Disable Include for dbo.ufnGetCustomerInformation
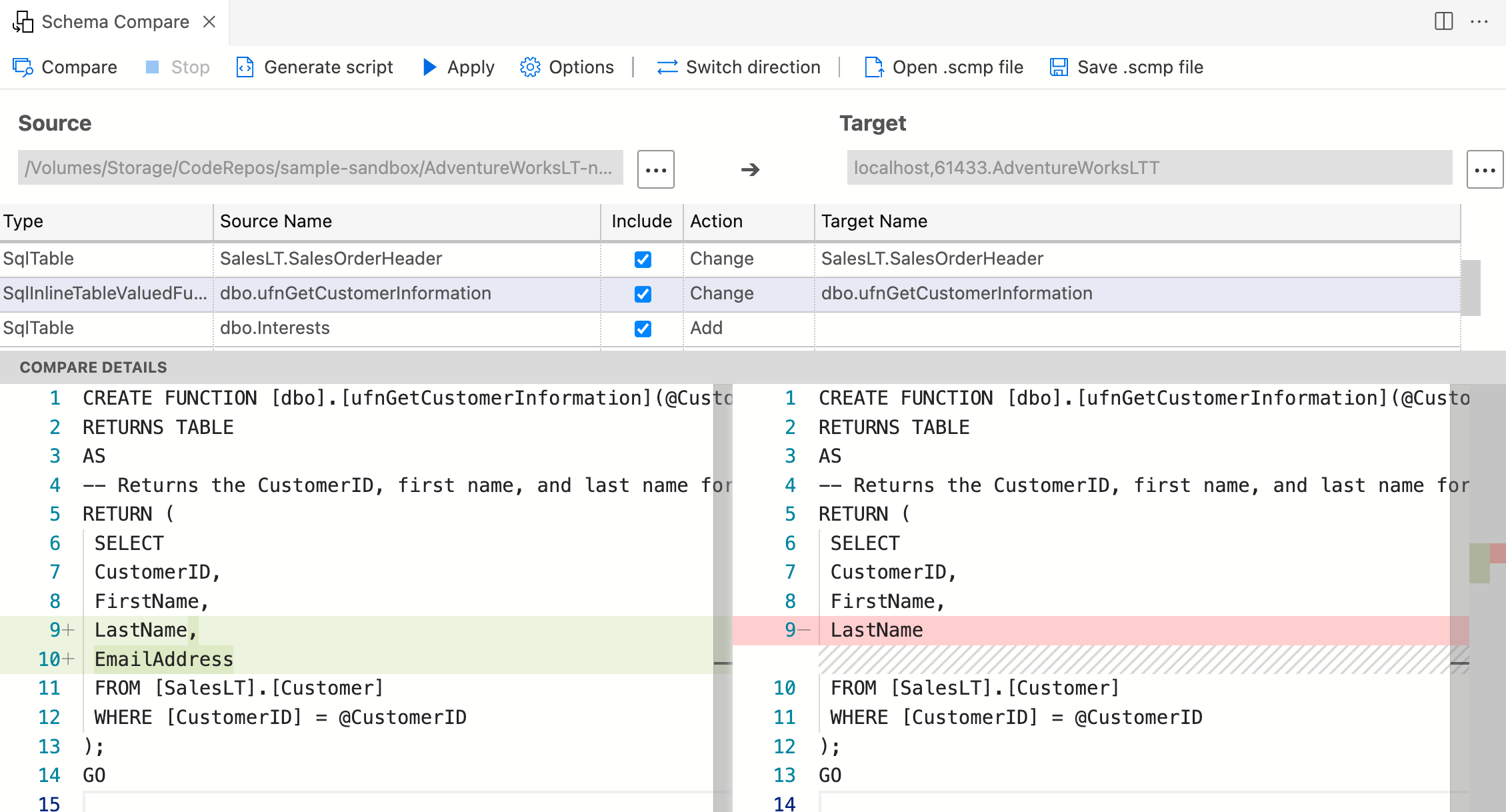1506x812 pixels. point(642,293)
